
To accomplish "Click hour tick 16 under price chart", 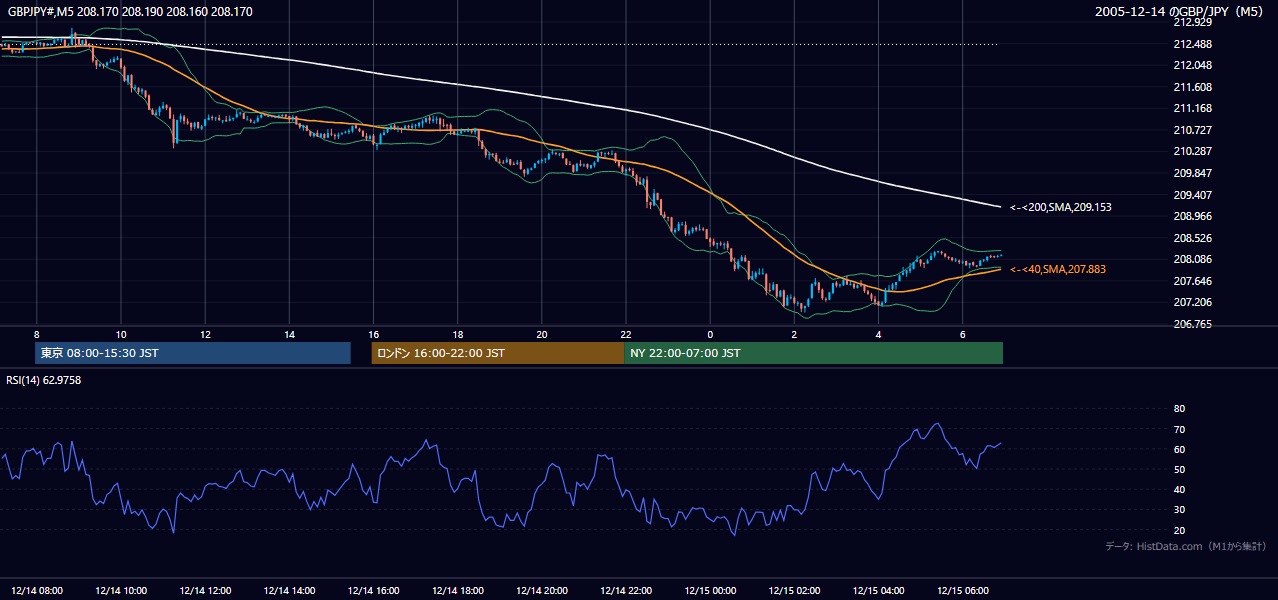I will tap(373, 334).
